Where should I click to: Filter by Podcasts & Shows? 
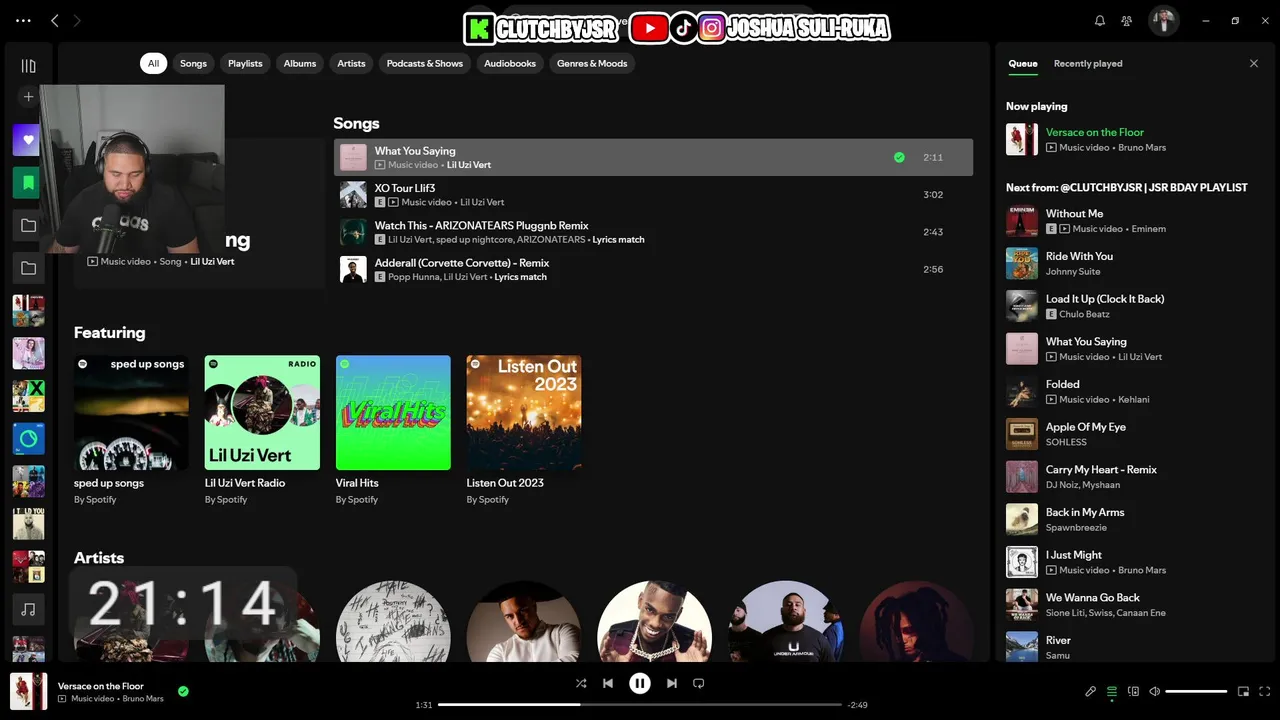coord(425,63)
